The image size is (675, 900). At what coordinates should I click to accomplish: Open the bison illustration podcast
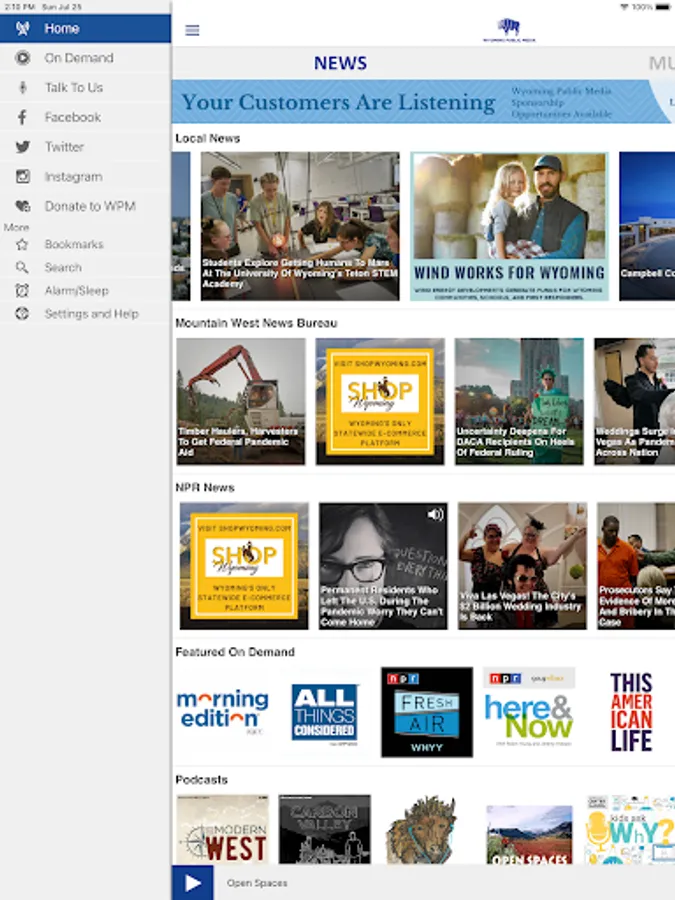(422, 829)
